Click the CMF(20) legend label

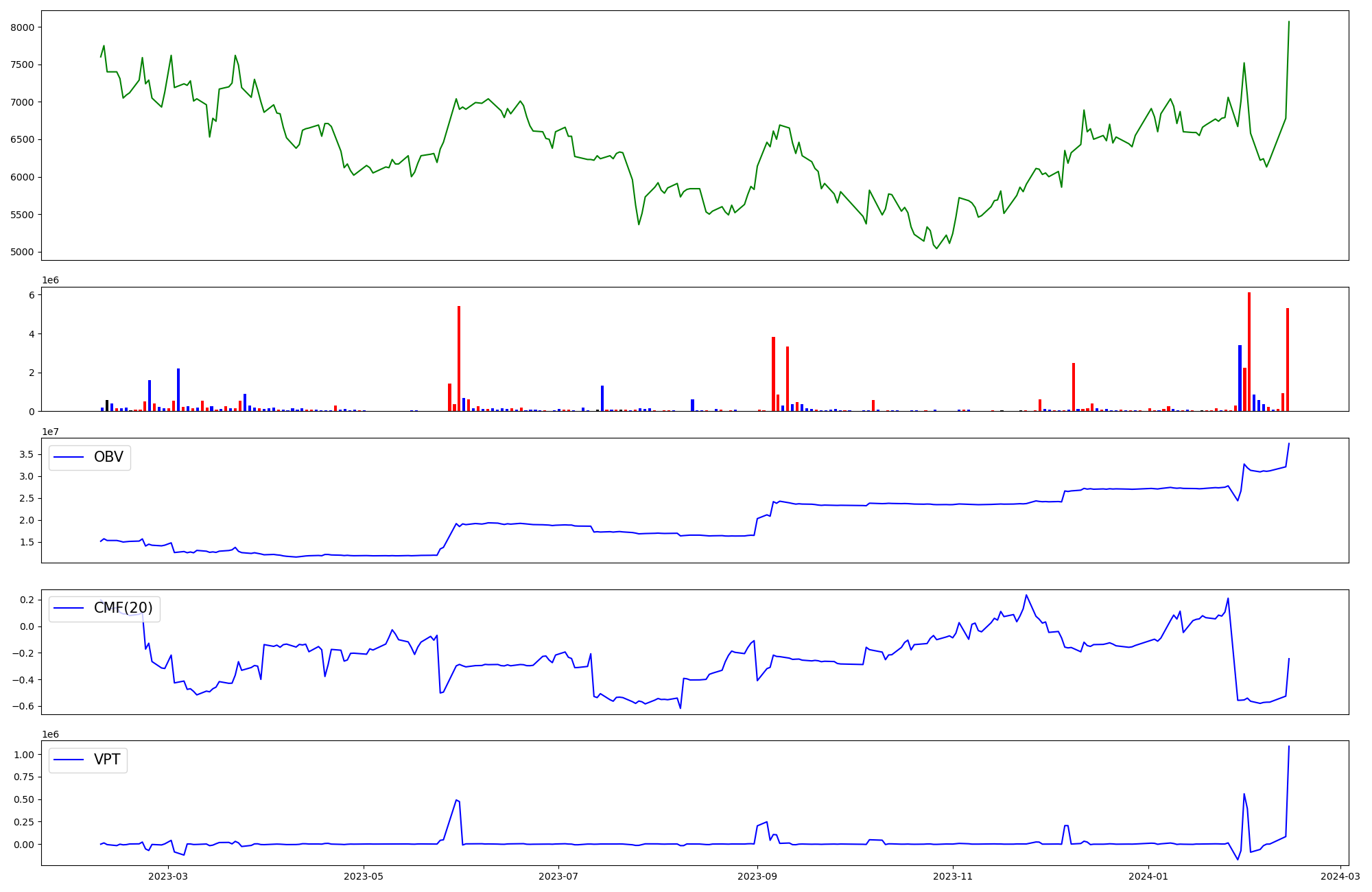[123, 608]
